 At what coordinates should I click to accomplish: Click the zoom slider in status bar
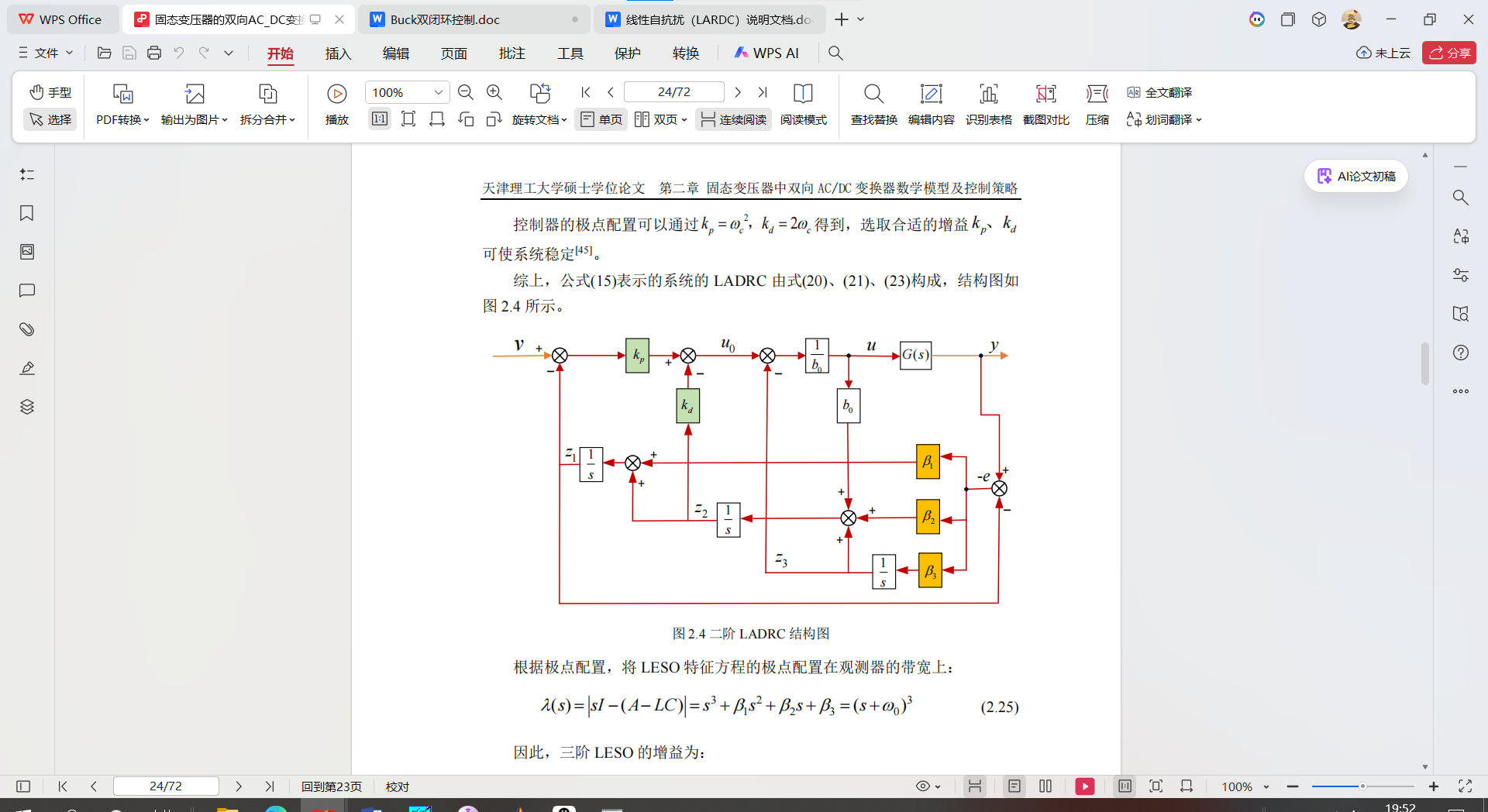click(x=1362, y=786)
